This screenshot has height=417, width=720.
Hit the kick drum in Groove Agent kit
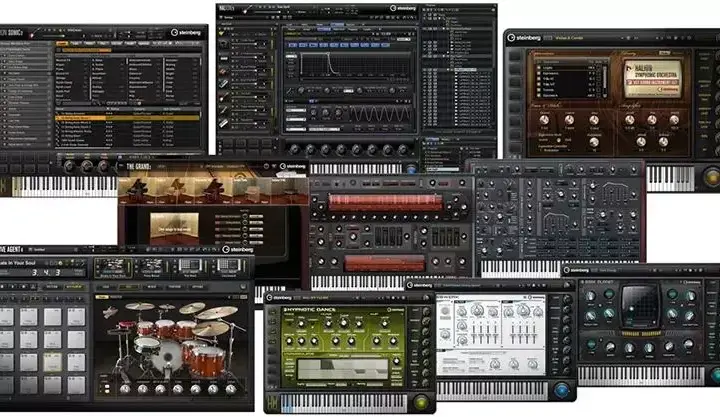pos(166,357)
